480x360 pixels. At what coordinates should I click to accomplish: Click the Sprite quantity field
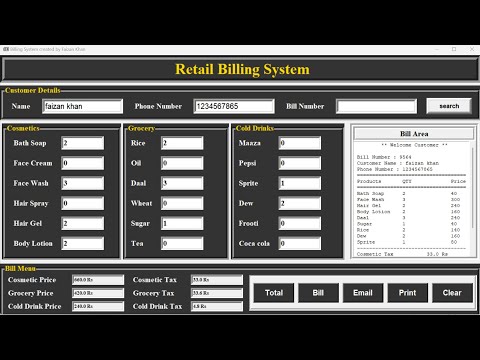[x=300, y=183]
